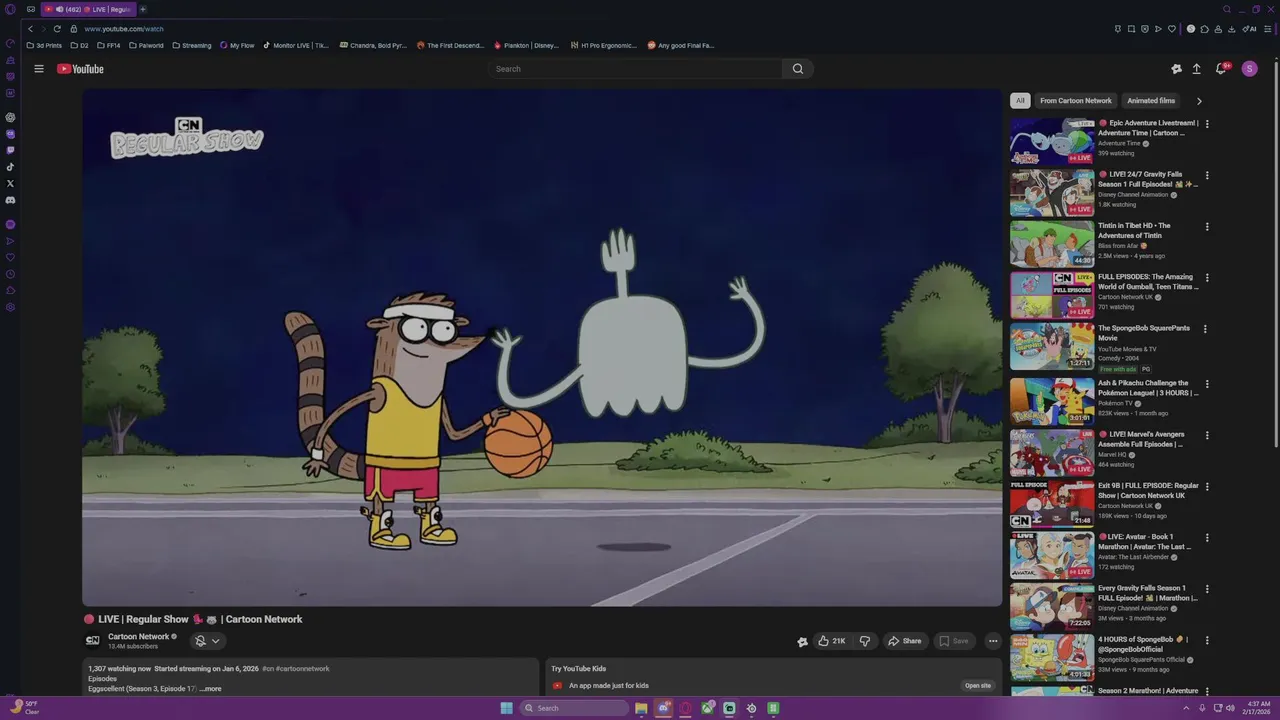Viewport: 1280px width, 720px height.
Task: Open taskbar volume speaker icon
Action: (1230, 708)
